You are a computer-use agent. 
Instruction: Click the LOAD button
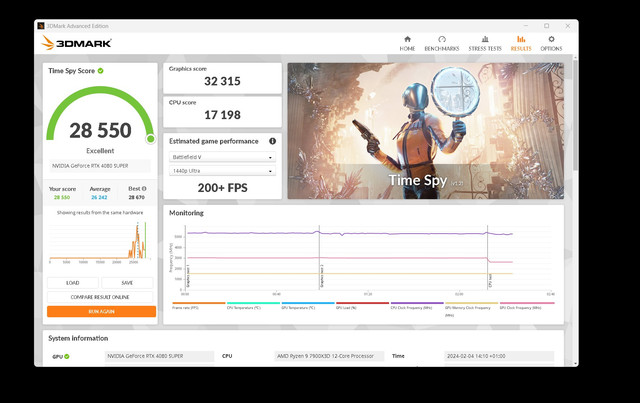[x=73, y=283]
